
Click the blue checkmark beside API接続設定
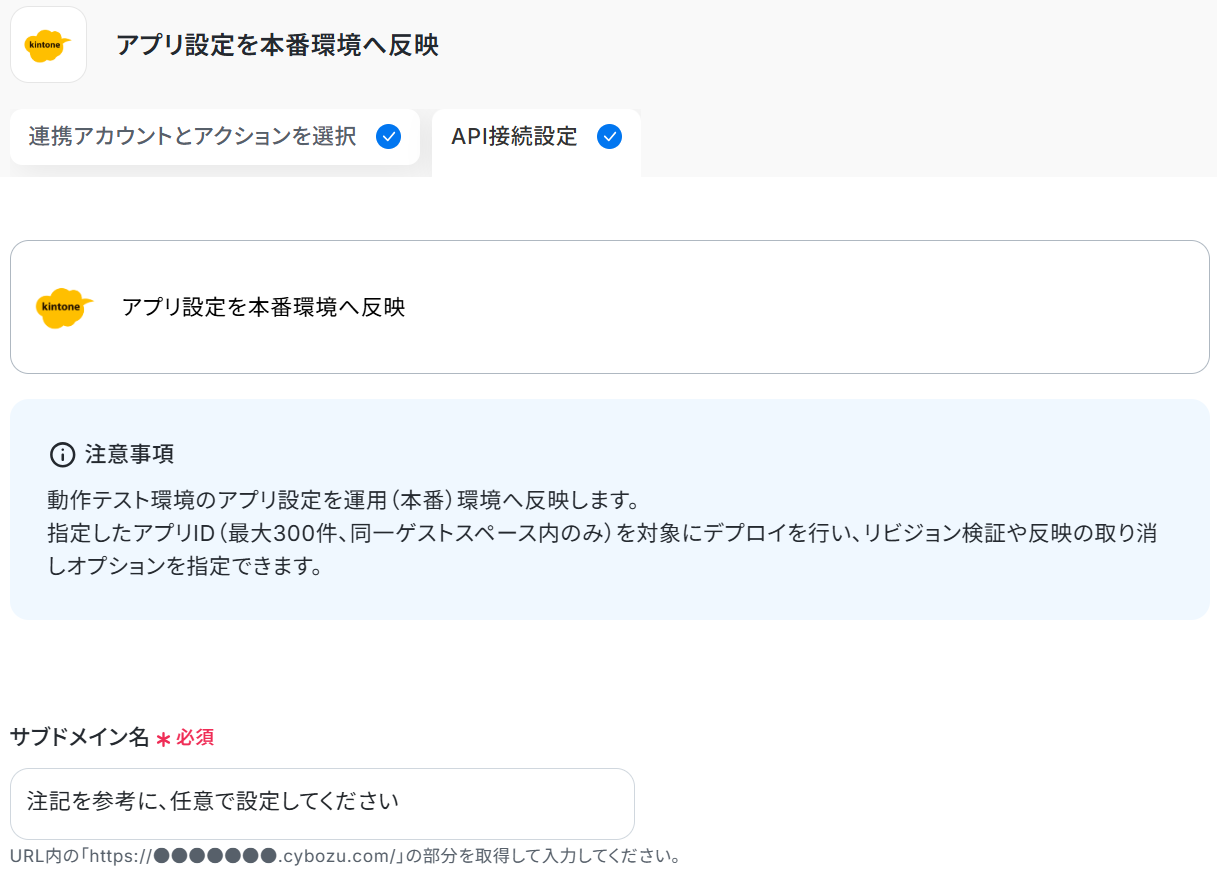tap(609, 137)
